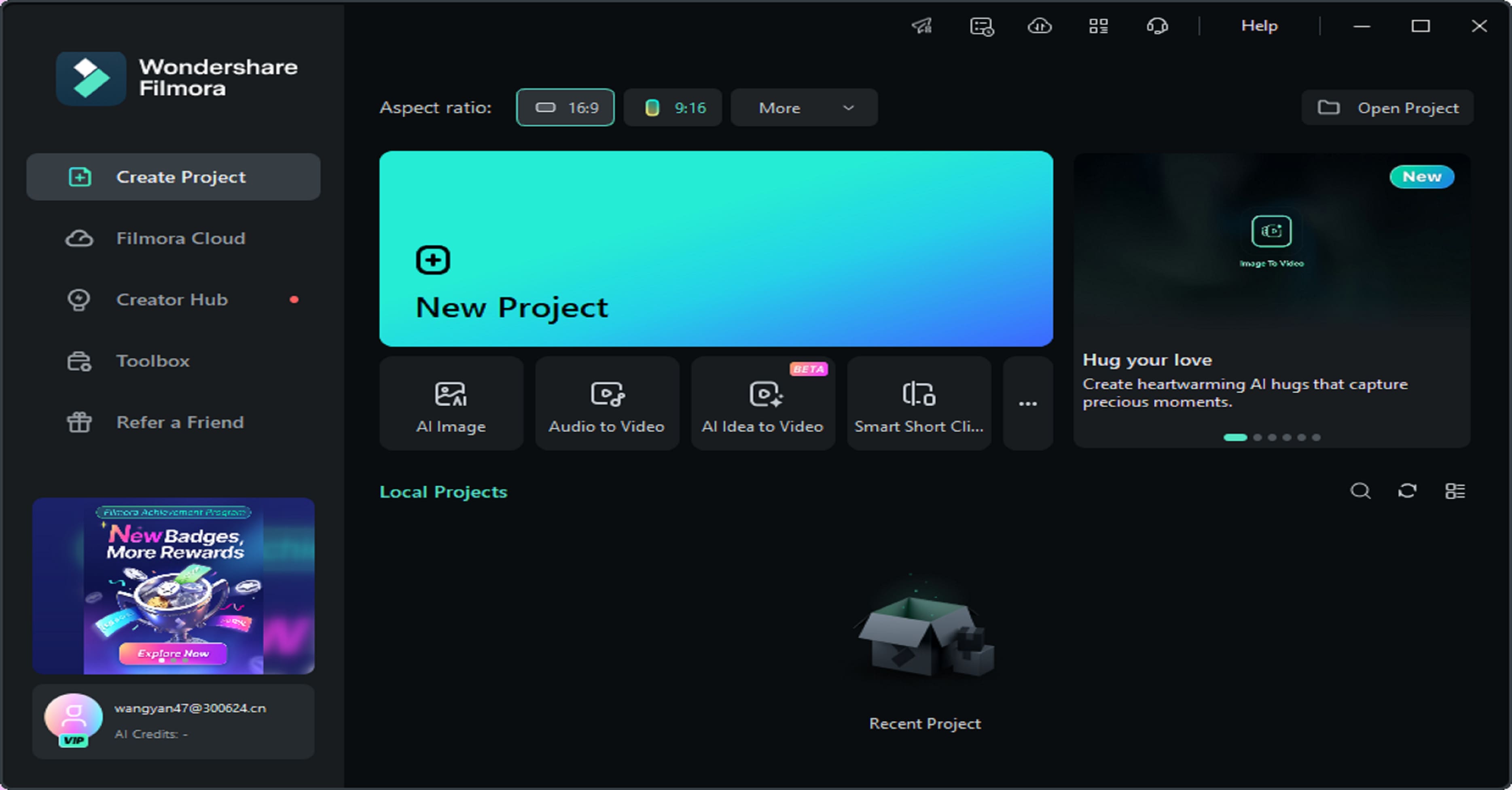
Task: Click the paper plane send icon in title bar
Action: (x=922, y=26)
